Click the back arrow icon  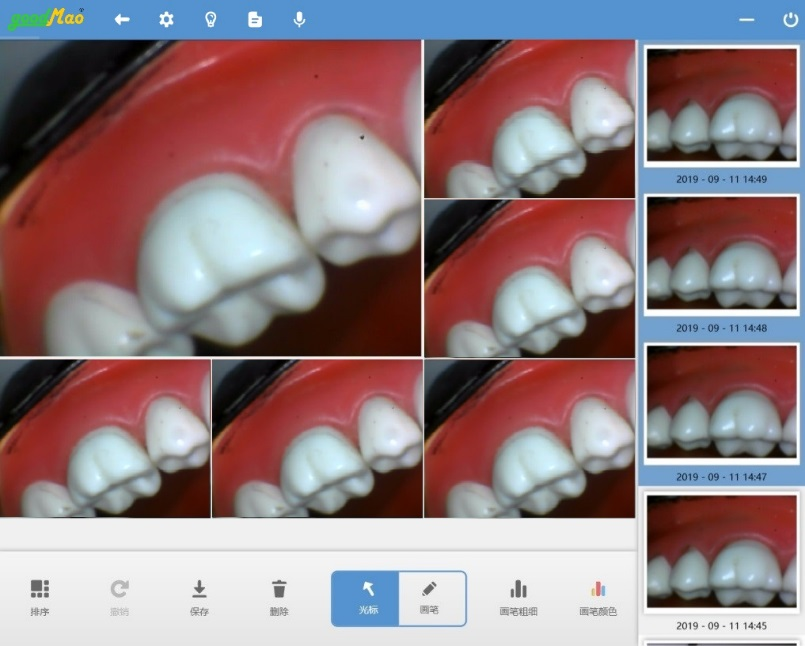(122, 19)
